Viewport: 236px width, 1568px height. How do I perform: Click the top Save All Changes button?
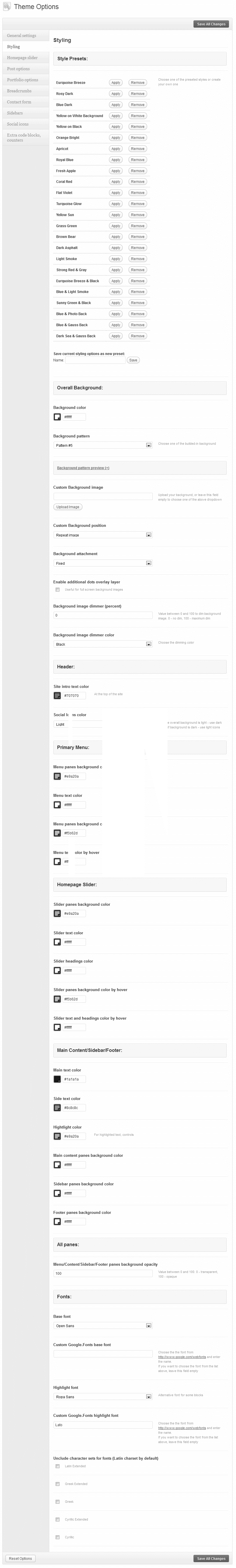tap(210, 24)
